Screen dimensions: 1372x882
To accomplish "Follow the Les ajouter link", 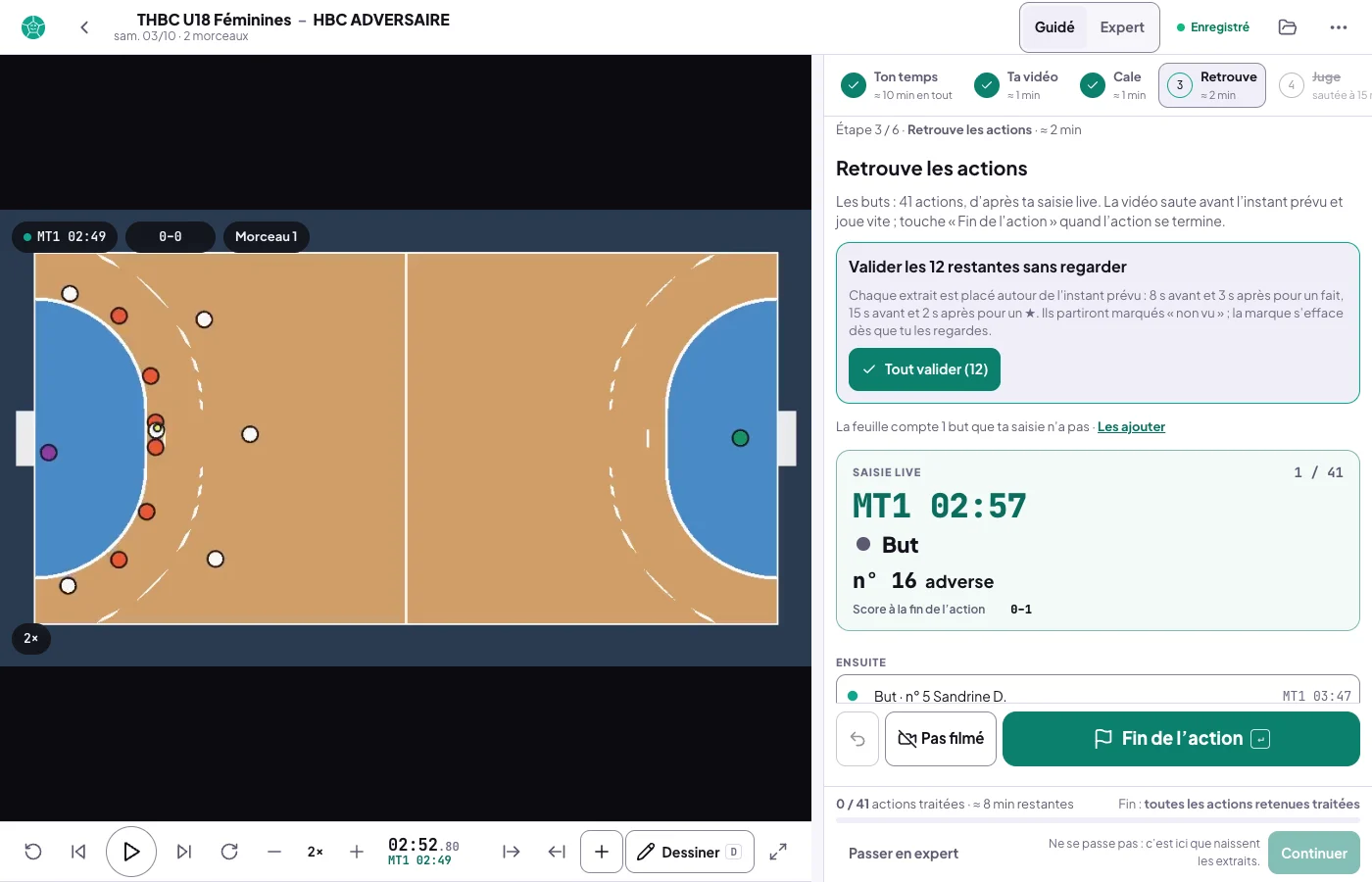I will point(1131,427).
